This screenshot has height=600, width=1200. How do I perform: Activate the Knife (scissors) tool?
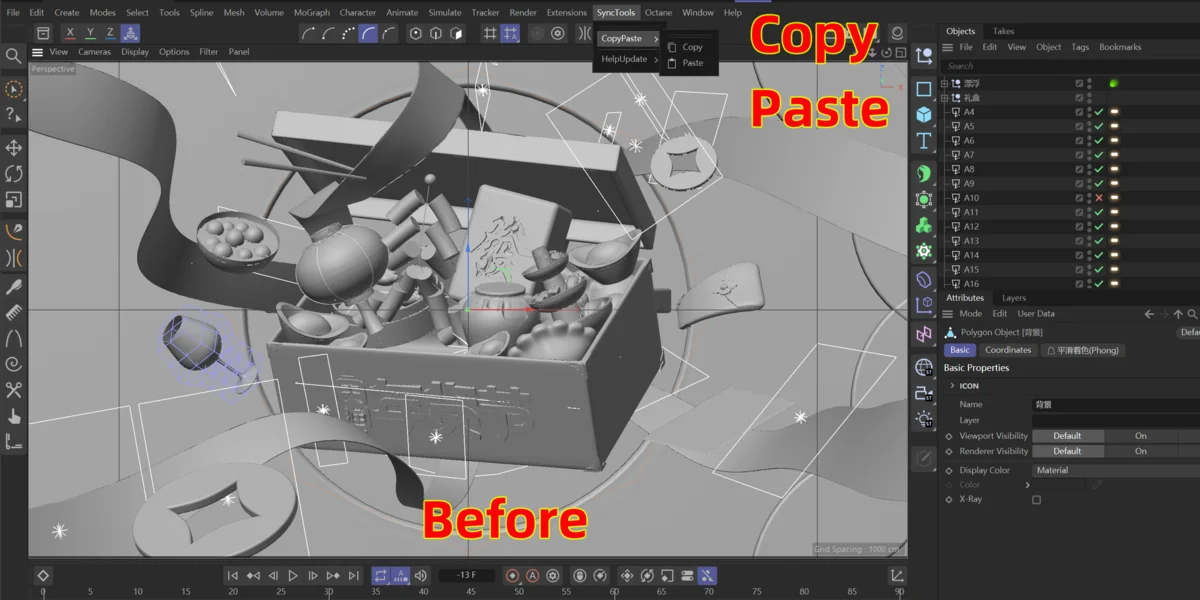14,389
